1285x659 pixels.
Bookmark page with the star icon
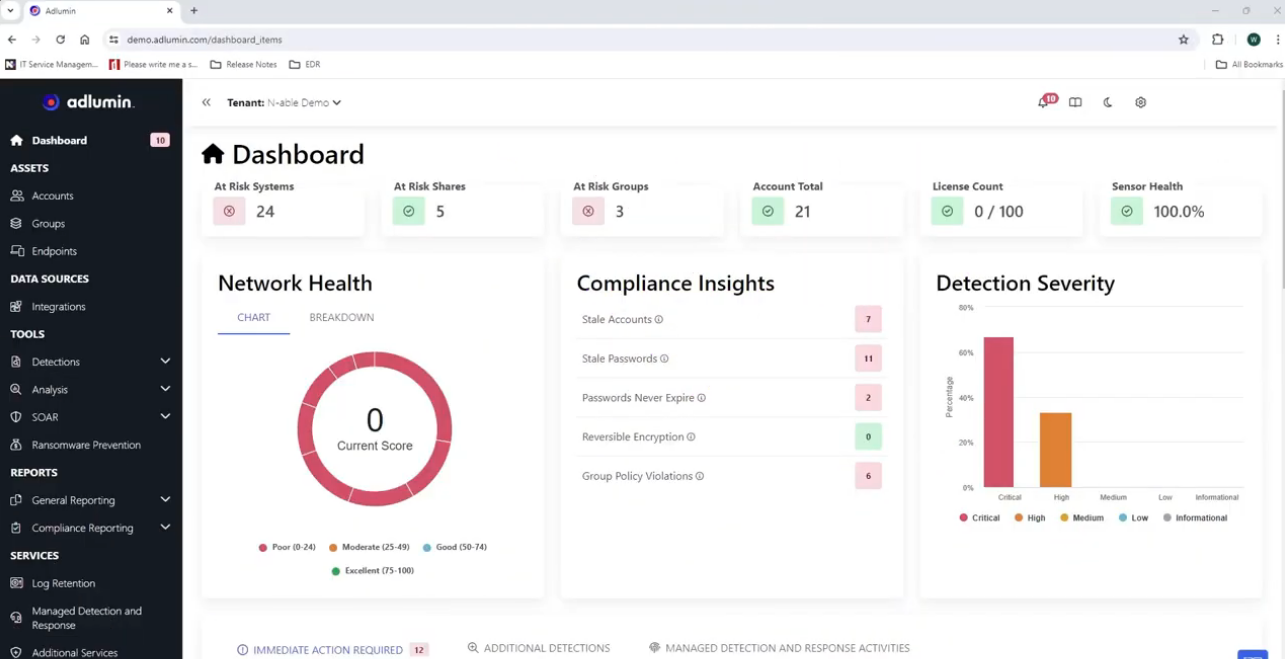(1183, 40)
